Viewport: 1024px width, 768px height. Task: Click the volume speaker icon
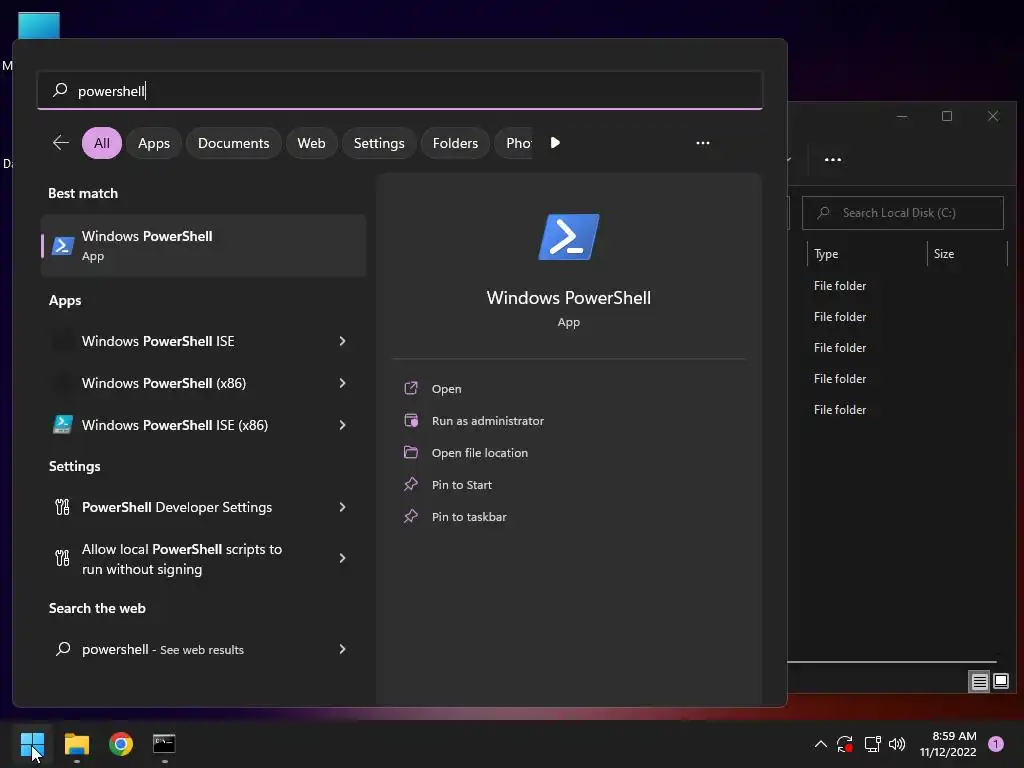pos(897,744)
